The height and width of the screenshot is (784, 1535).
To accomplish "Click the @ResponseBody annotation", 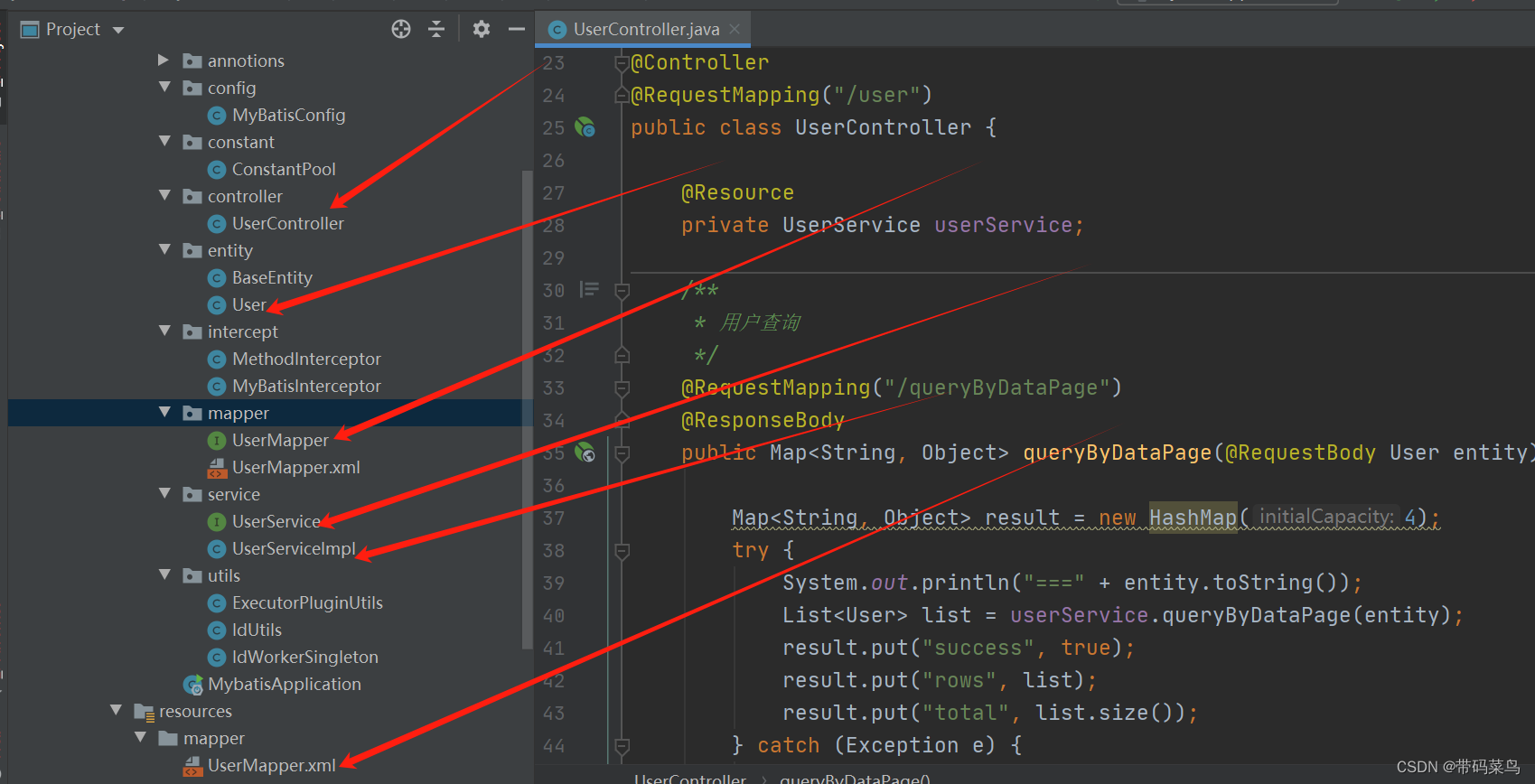I will [763, 420].
